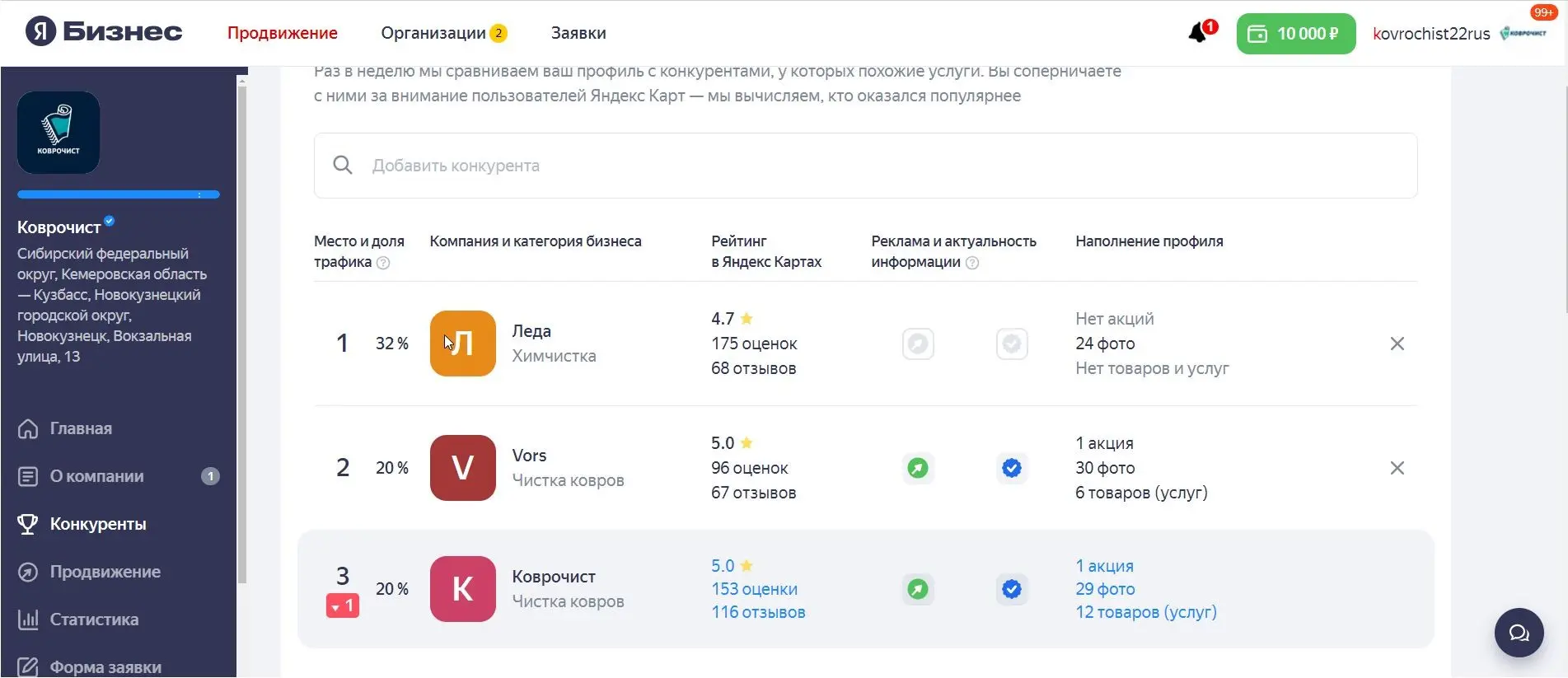Click the Коврочист company logo thumbnail
The width and height of the screenshot is (1568, 678).
[x=59, y=133]
